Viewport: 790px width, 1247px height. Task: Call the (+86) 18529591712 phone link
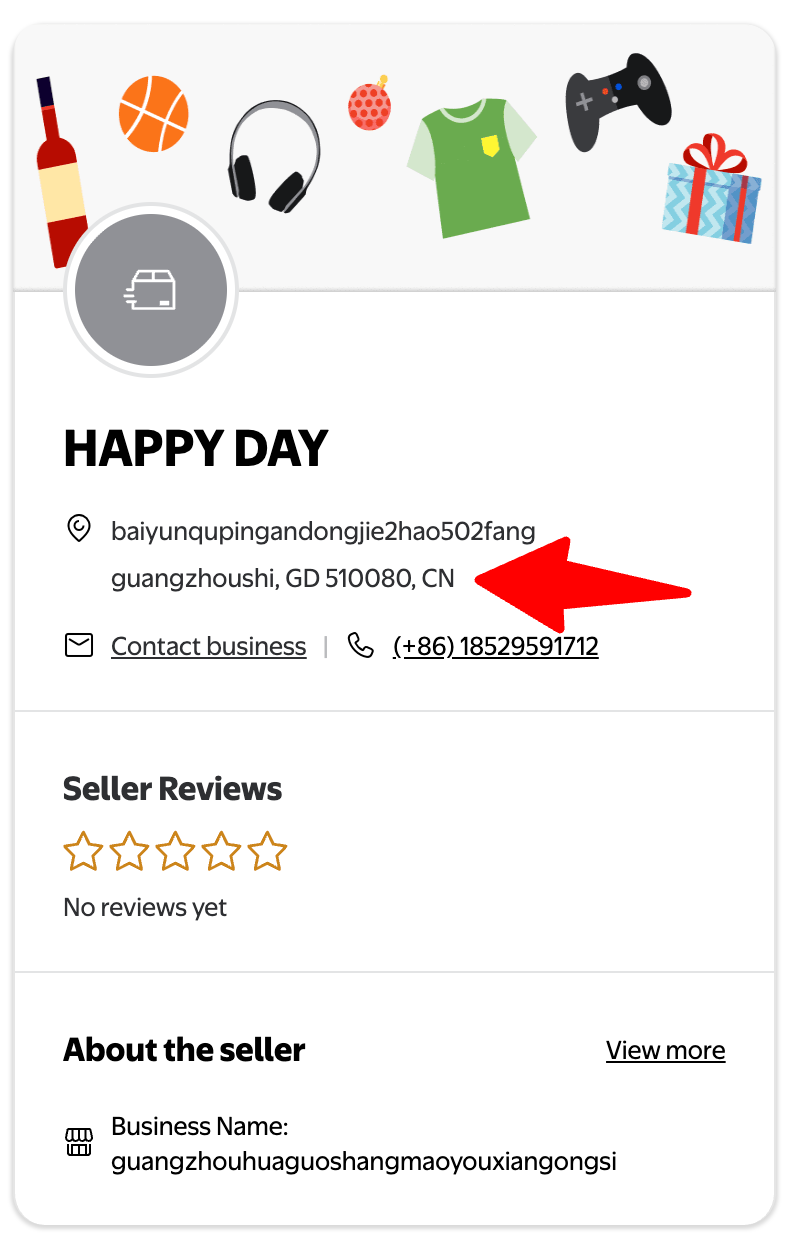pos(496,646)
